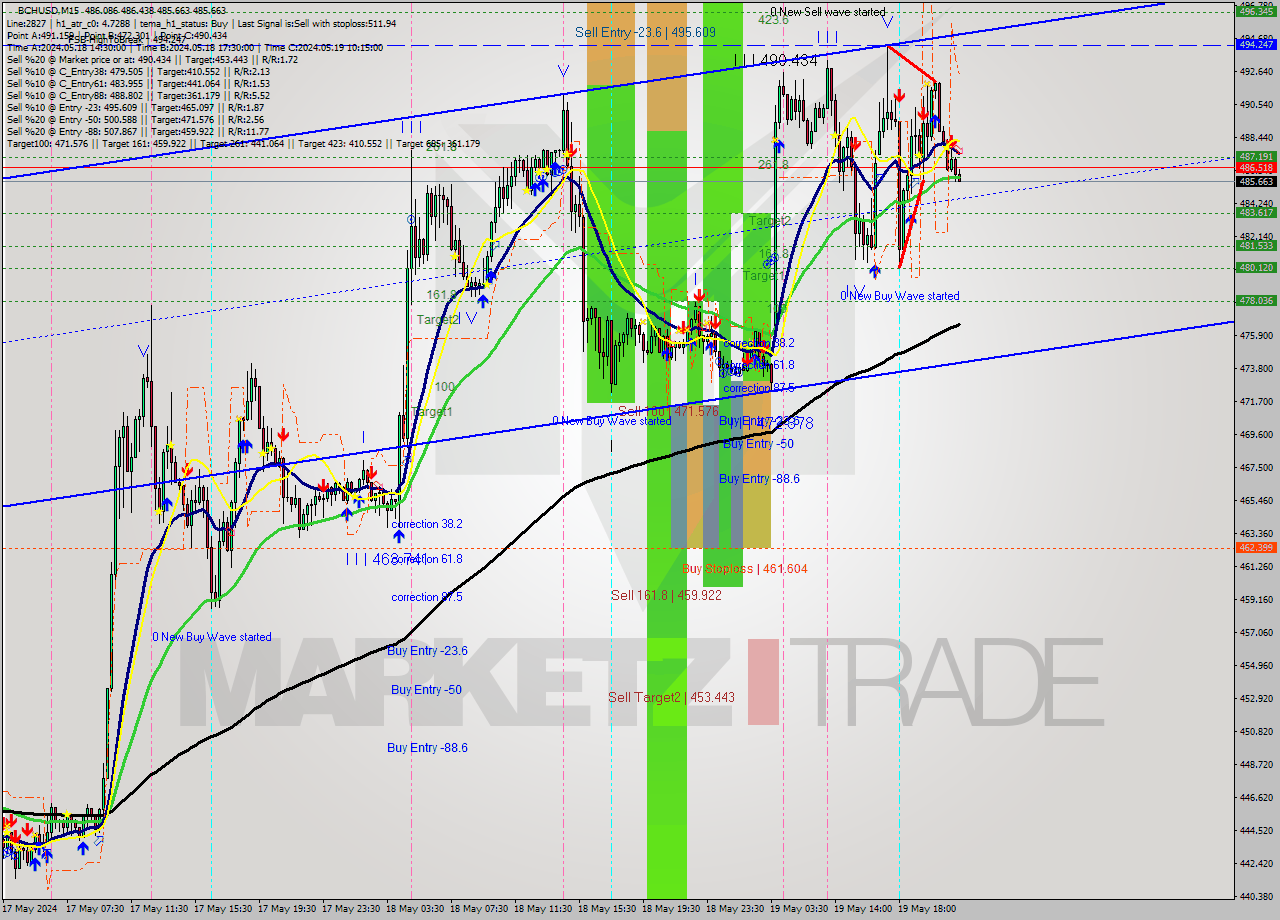Click the '19 May 03:30' time axis label

click(800, 909)
